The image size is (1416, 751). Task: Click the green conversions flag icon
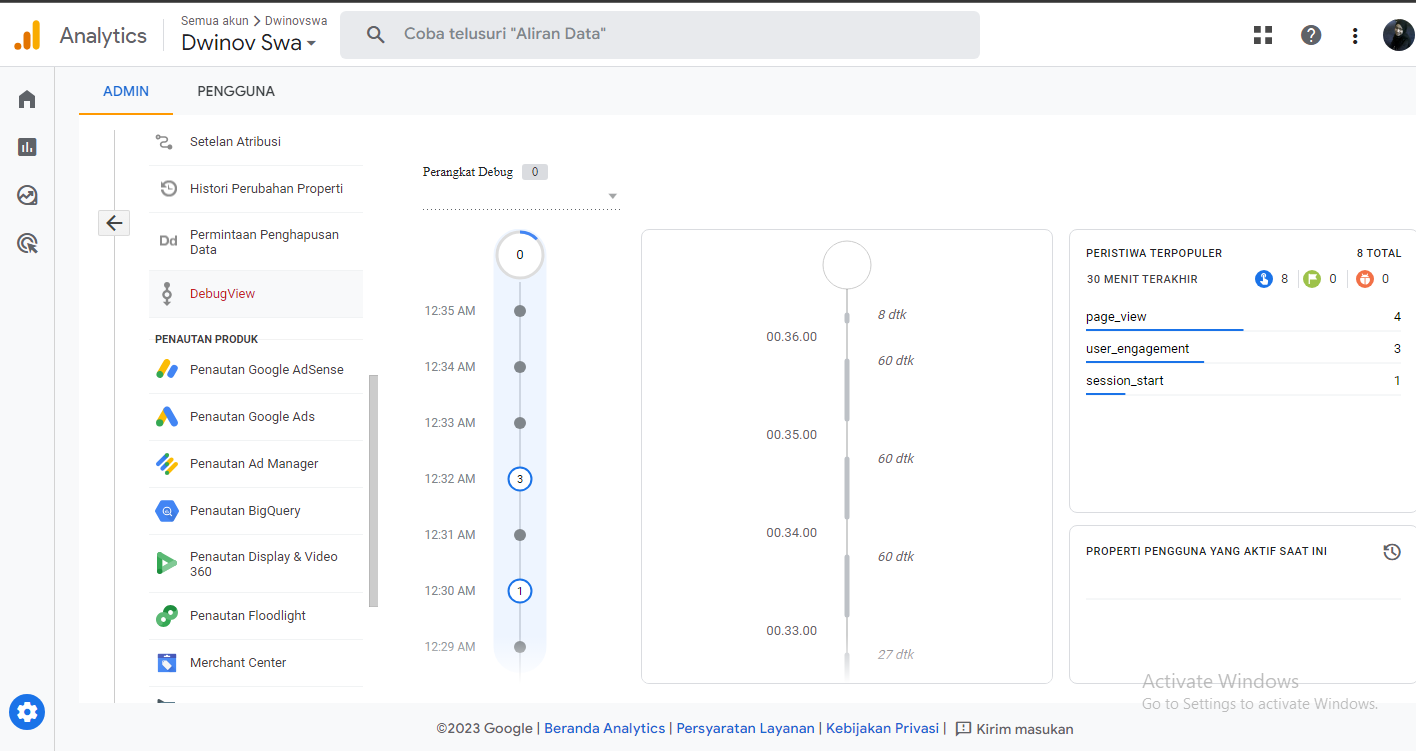(x=1314, y=279)
